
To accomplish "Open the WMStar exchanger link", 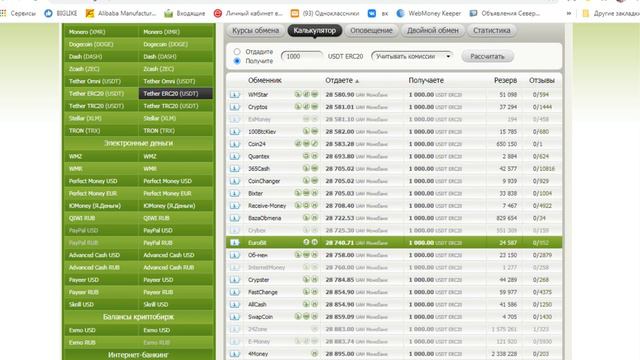I will point(258,95).
